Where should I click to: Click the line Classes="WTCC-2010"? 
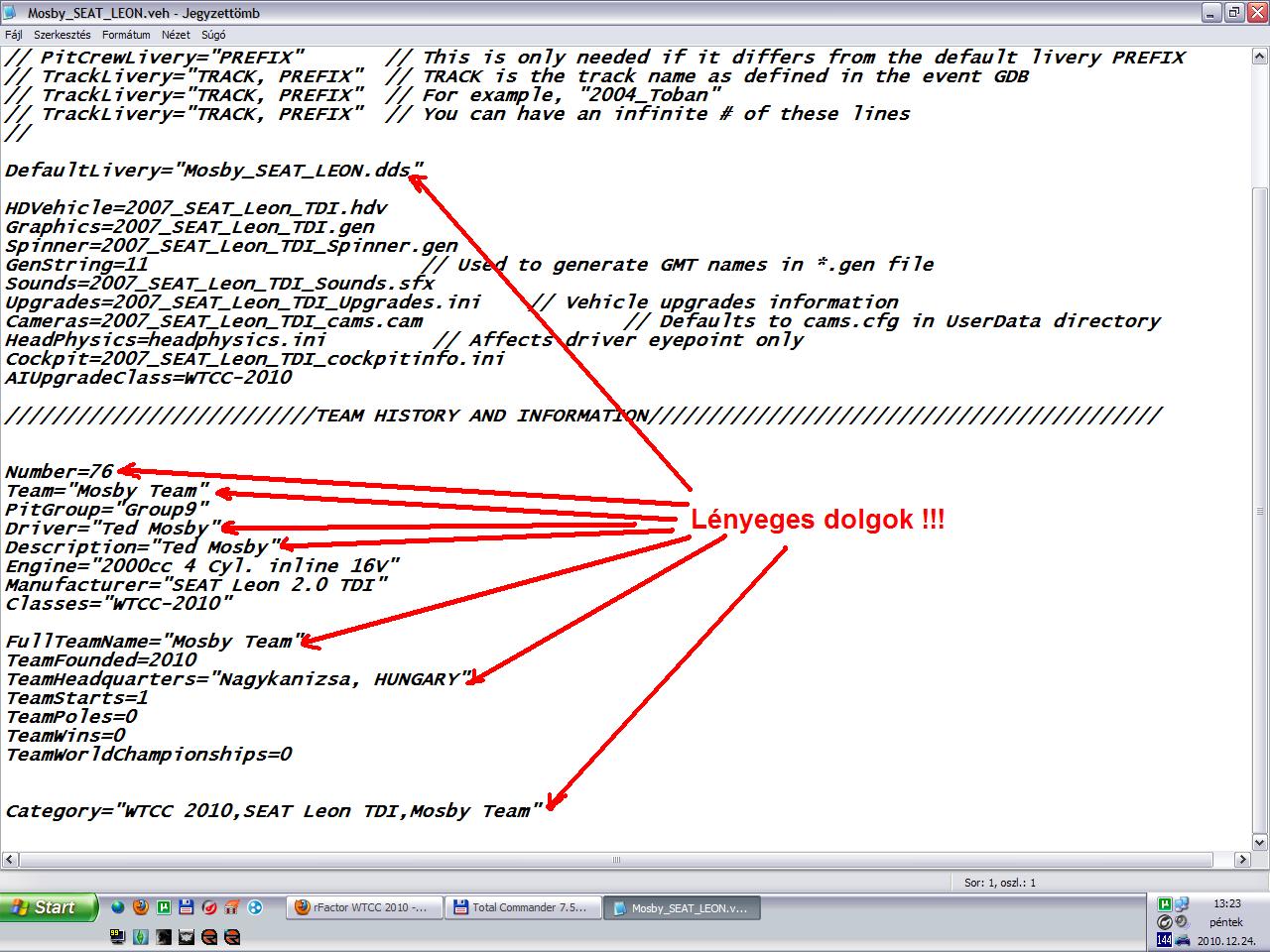tap(119, 604)
